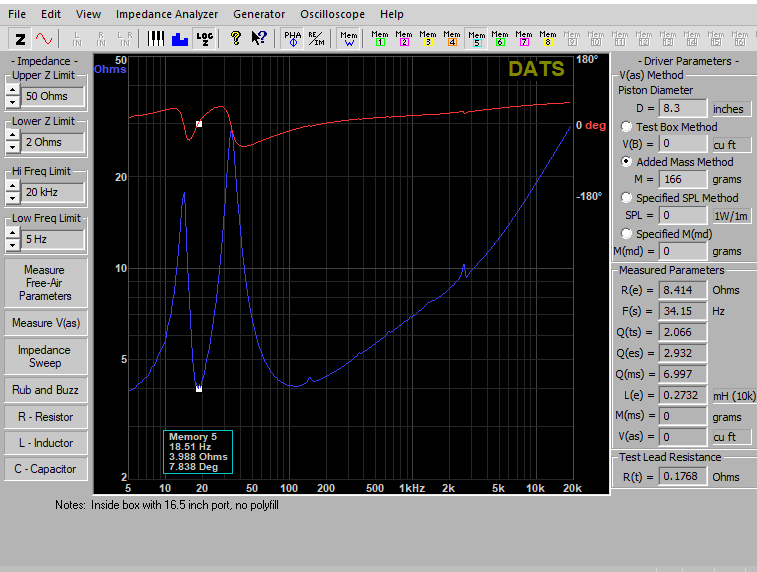757x572 pixels.
Task: Increase the Lower Z Limit with up arrow
Action: (13, 136)
